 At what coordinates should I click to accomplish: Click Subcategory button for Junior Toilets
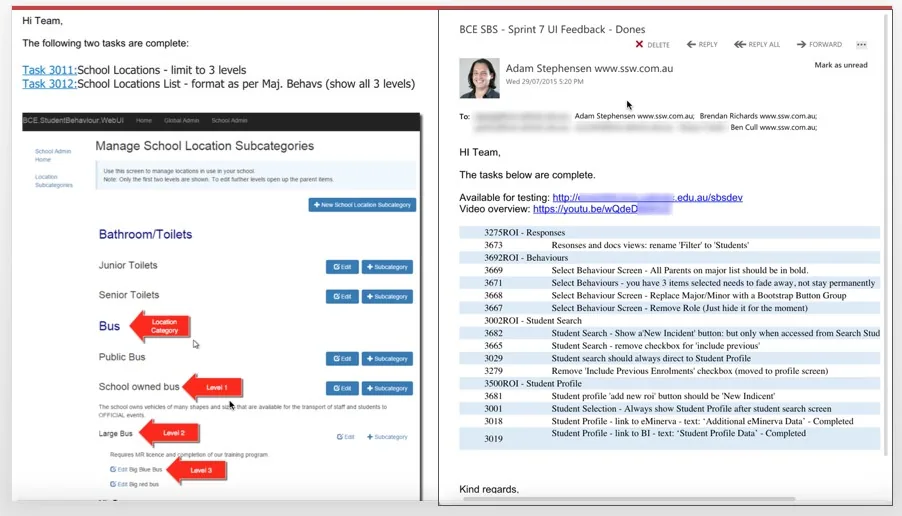(x=387, y=267)
